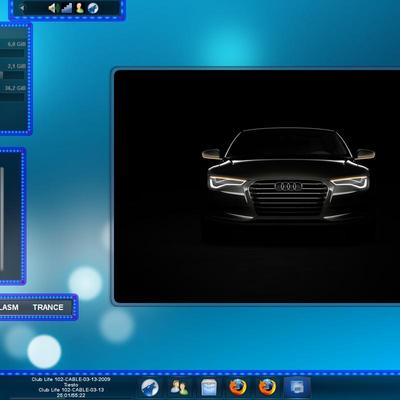The height and width of the screenshot is (400, 400).
Task: Click the usage bar under 2,1 GiB
Action: point(12,75)
